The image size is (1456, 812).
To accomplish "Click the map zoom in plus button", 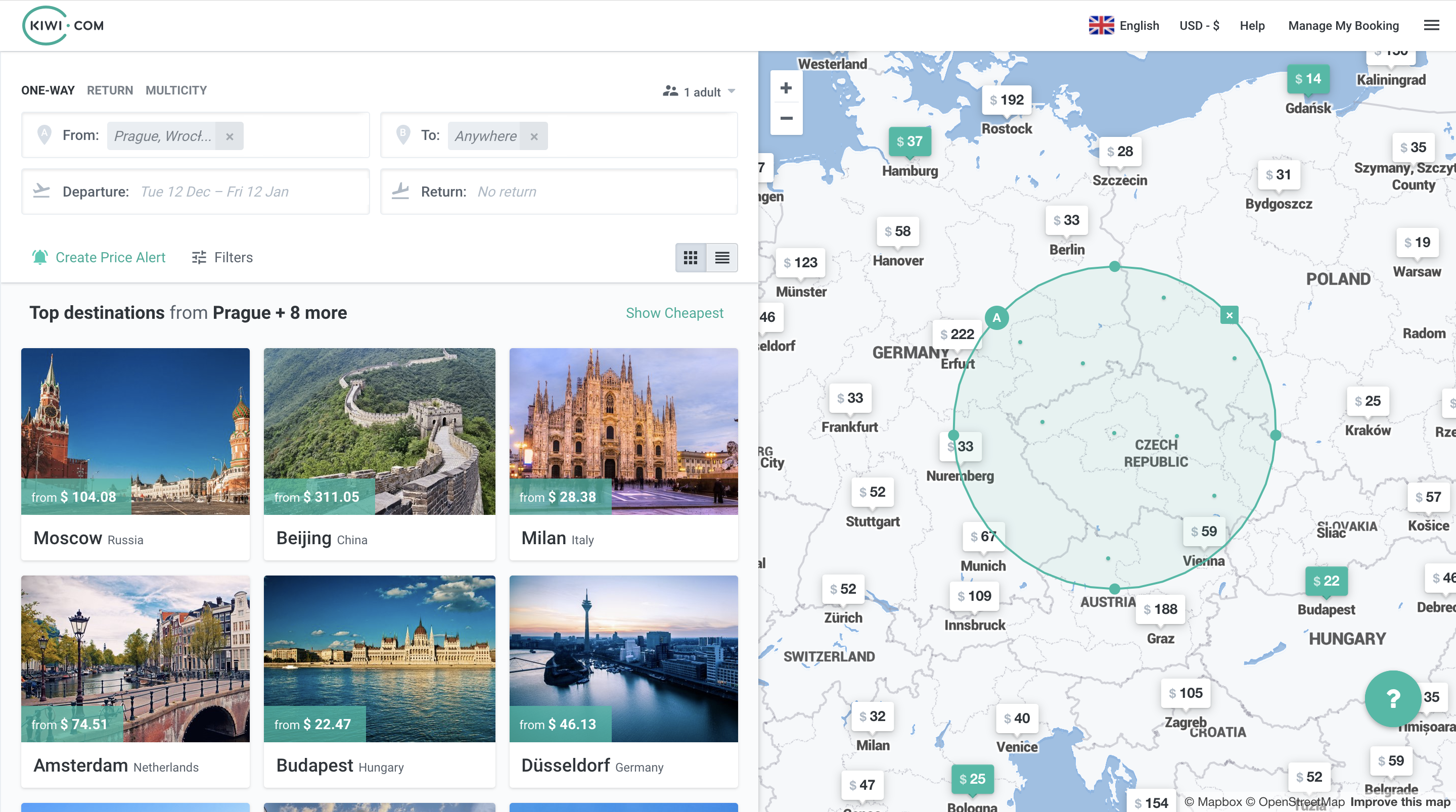I will coord(786,88).
